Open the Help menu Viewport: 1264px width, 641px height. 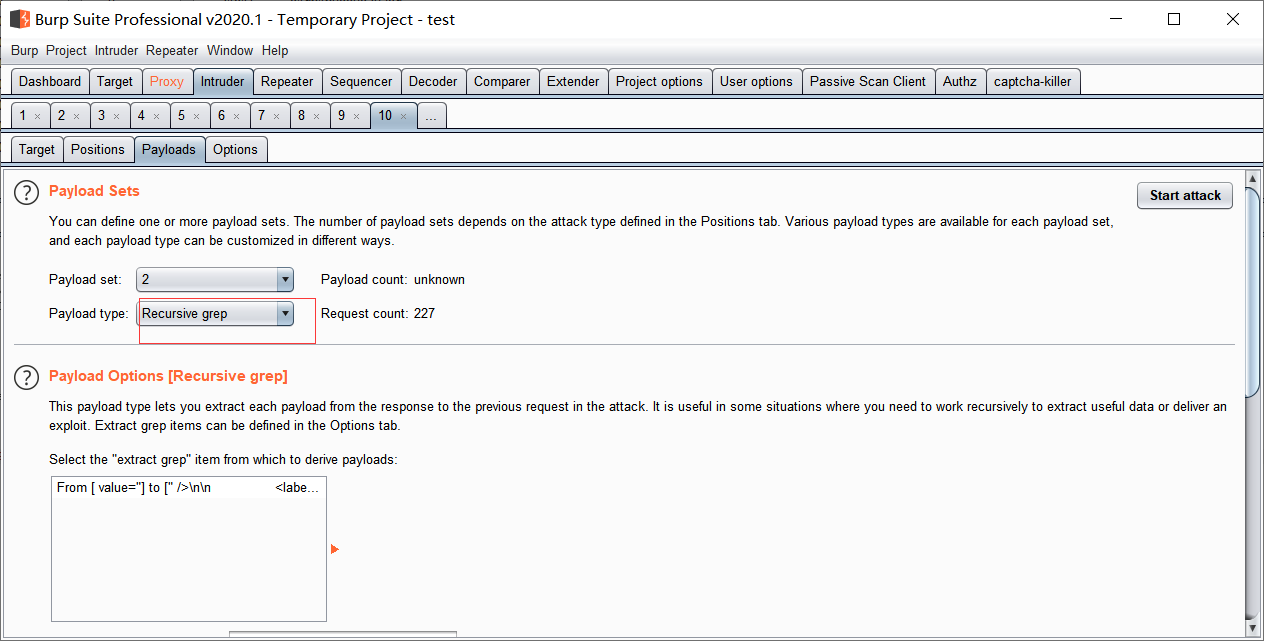click(275, 50)
